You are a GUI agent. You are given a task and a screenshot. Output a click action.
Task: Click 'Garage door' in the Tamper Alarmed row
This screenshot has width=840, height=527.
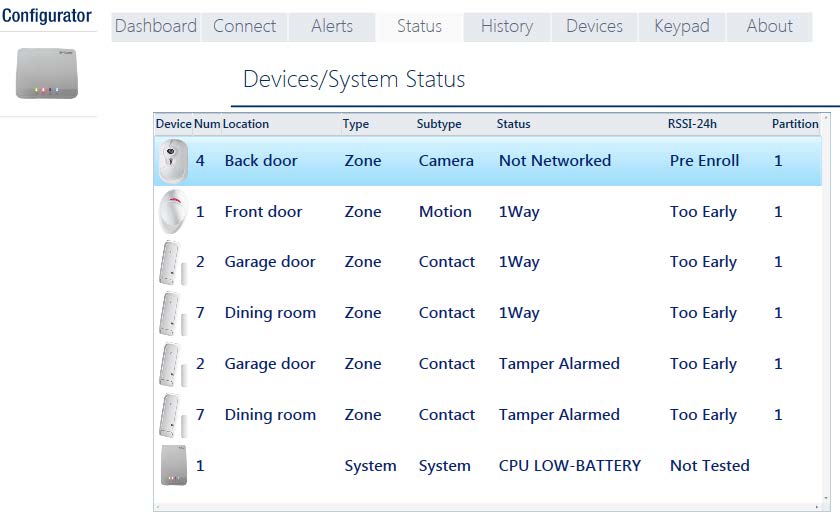pyautogui.click(x=270, y=364)
